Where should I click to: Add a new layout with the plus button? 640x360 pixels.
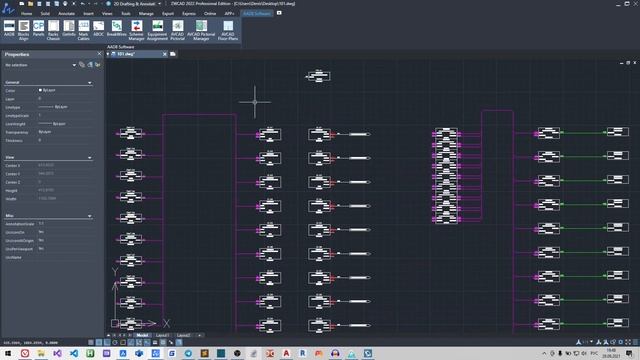pyautogui.click(x=200, y=335)
